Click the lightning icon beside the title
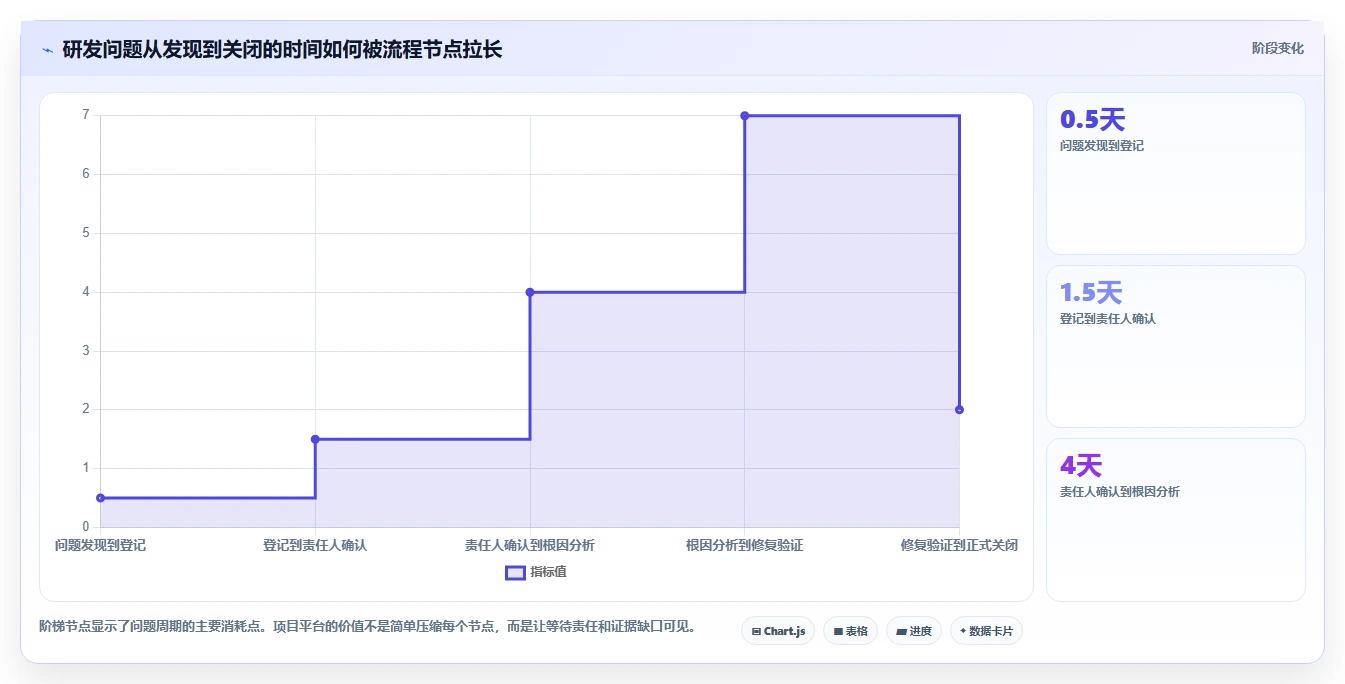The image size is (1345, 684). coord(48,49)
